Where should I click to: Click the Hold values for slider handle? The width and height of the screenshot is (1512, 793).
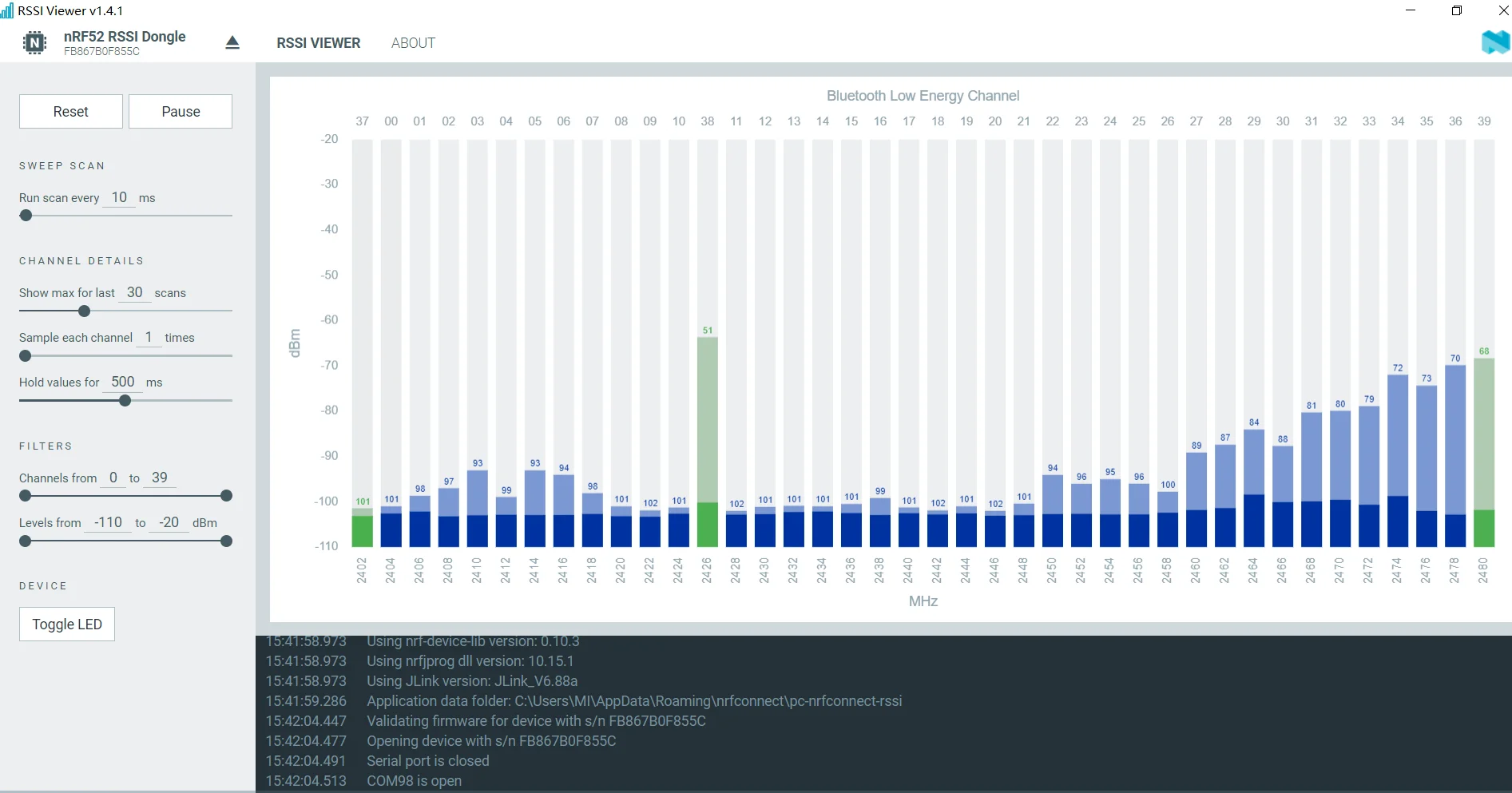tap(125, 401)
